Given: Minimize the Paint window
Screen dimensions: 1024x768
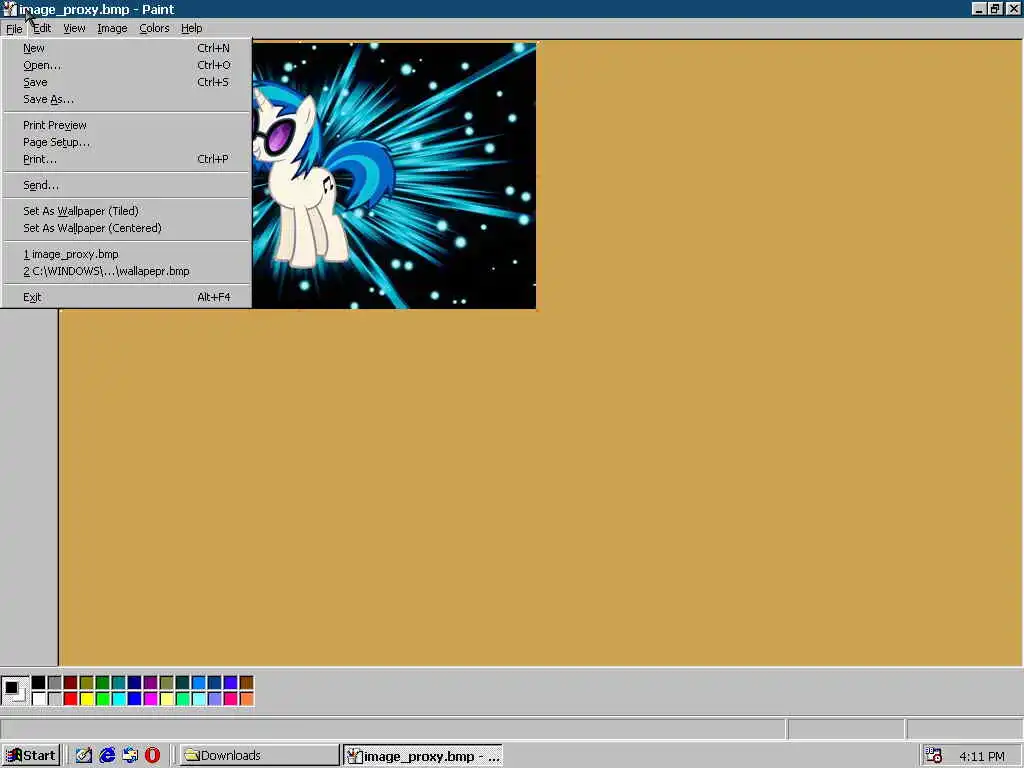Looking at the screenshot, I should [x=978, y=8].
